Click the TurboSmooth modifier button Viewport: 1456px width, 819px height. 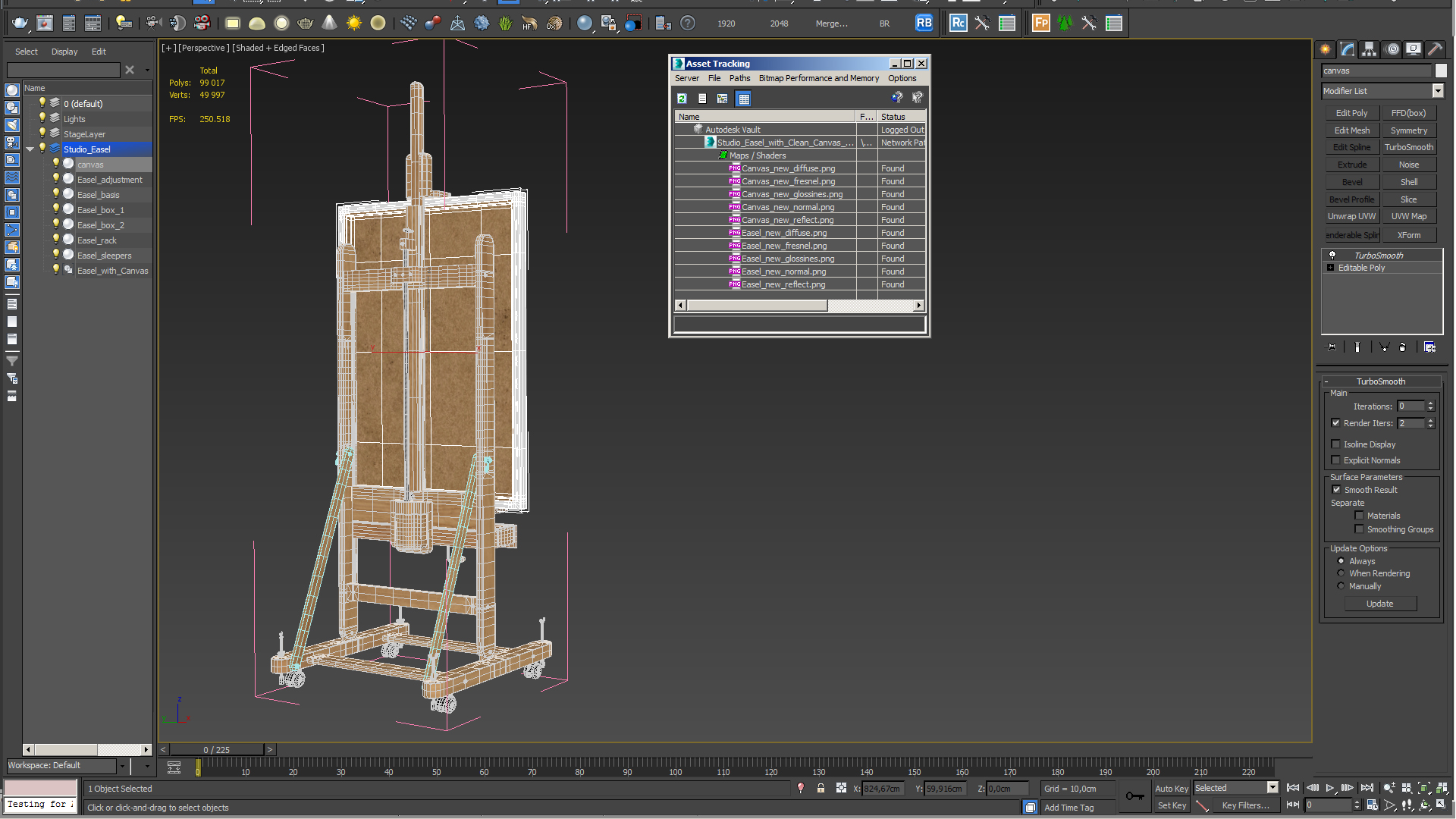point(1408,147)
